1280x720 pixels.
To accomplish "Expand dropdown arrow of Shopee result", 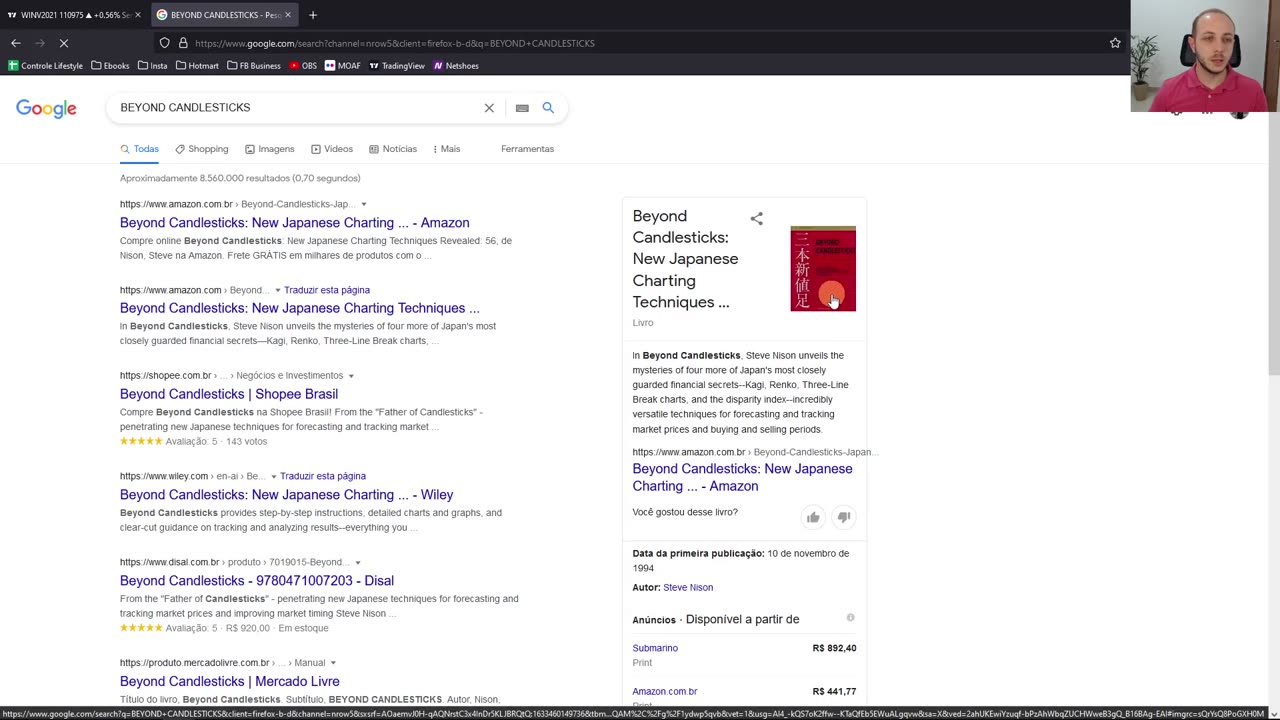I will [350, 376].
